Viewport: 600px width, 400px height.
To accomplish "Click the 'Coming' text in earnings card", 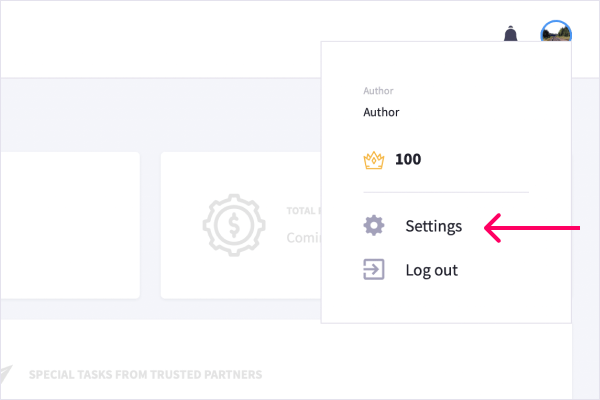I will pos(303,238).
